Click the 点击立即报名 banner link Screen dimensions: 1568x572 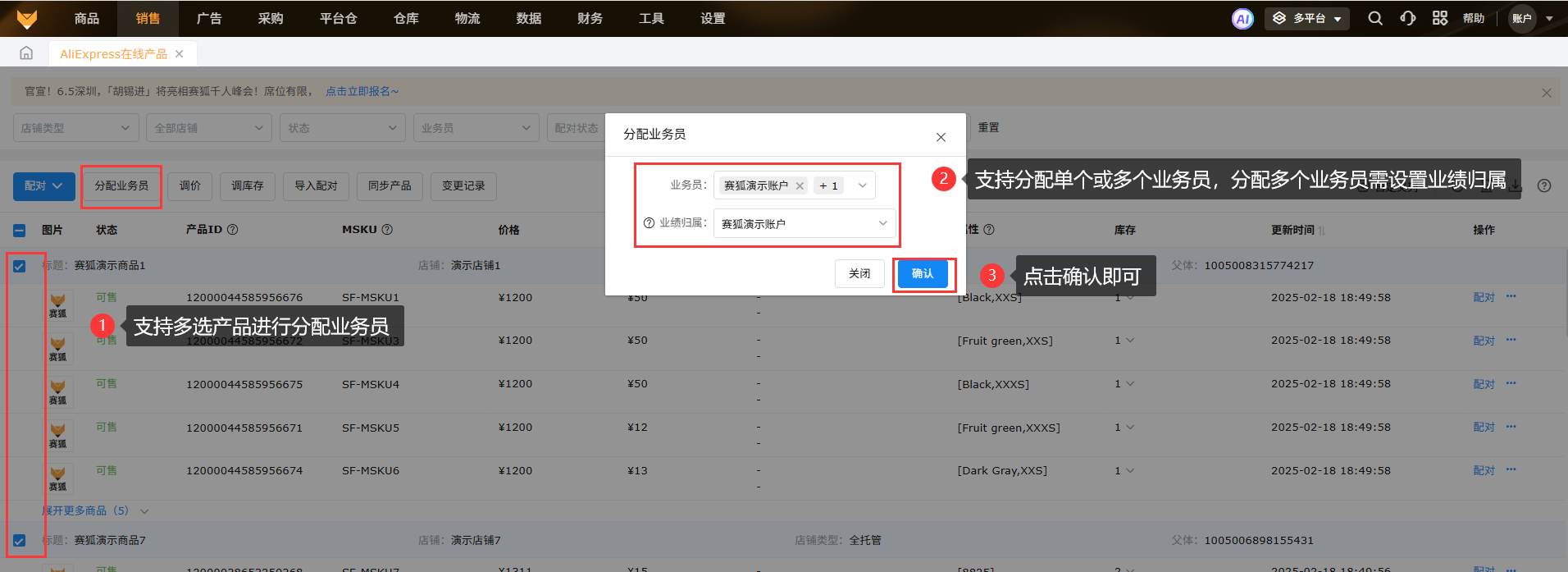click(362, 91)
